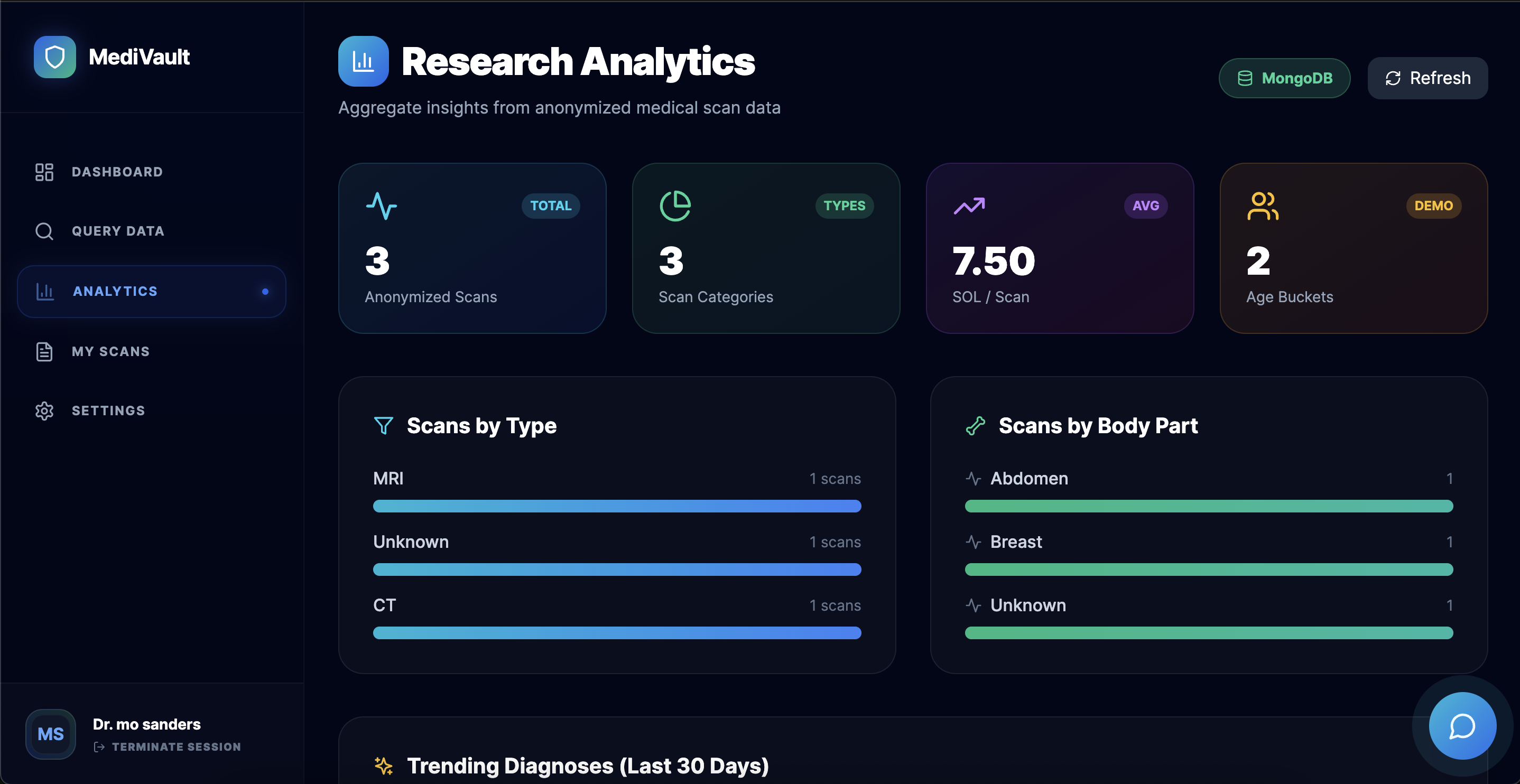Click the MediVault shield logo icon
The width and height of the screenshot is (1520, 784).
pyautogui.click(x=54, y=57)
